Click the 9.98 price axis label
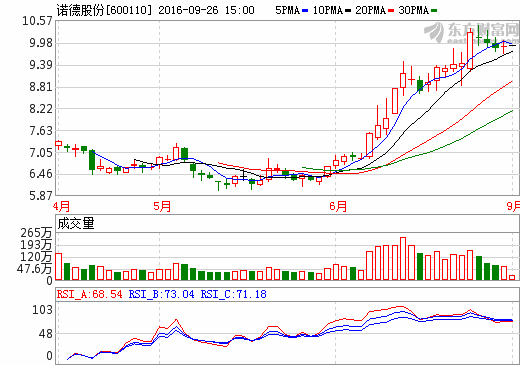This screenshot has width=520, height=365. [x=41, y=43]
